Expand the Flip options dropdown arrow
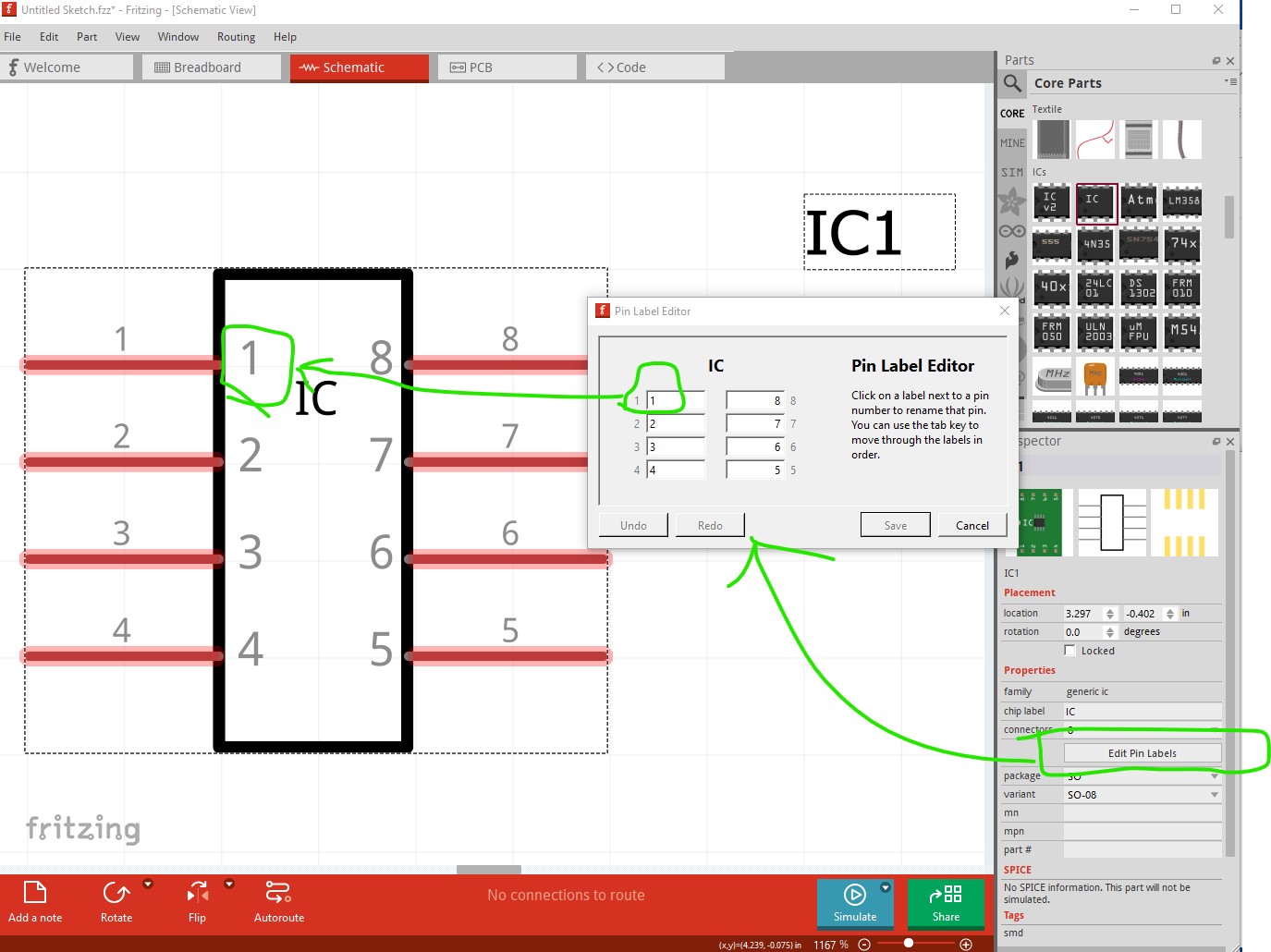The height and width of the screenshot is (952, 1271). pyautogui.click(x=229, y=885)
